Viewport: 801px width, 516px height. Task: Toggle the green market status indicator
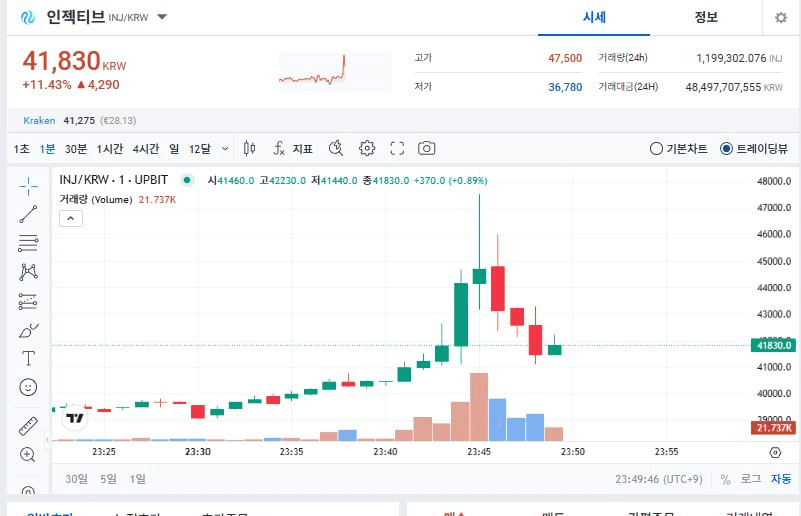point(187,180)
